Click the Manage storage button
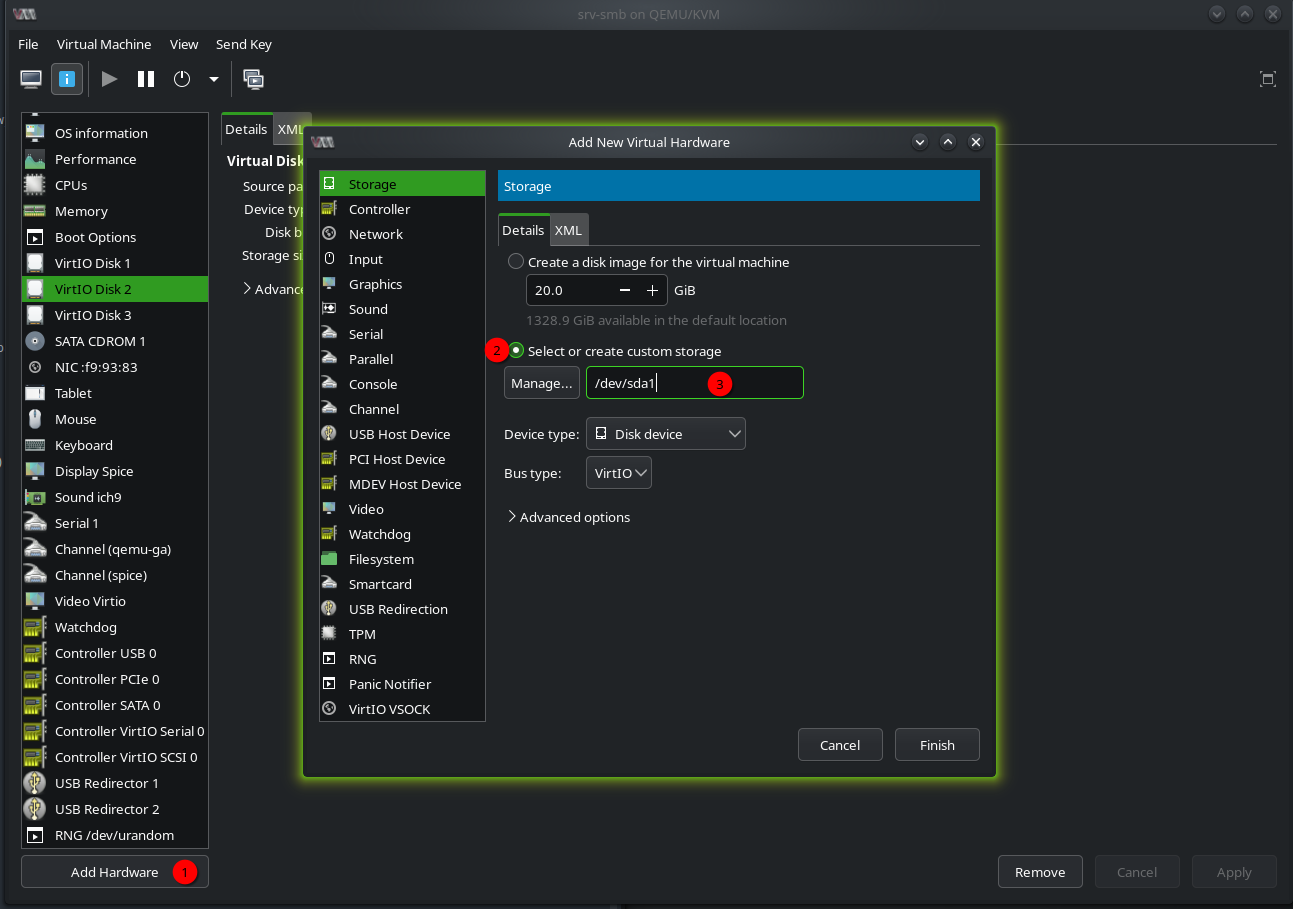1293x909 pixels. coord(541,382)
